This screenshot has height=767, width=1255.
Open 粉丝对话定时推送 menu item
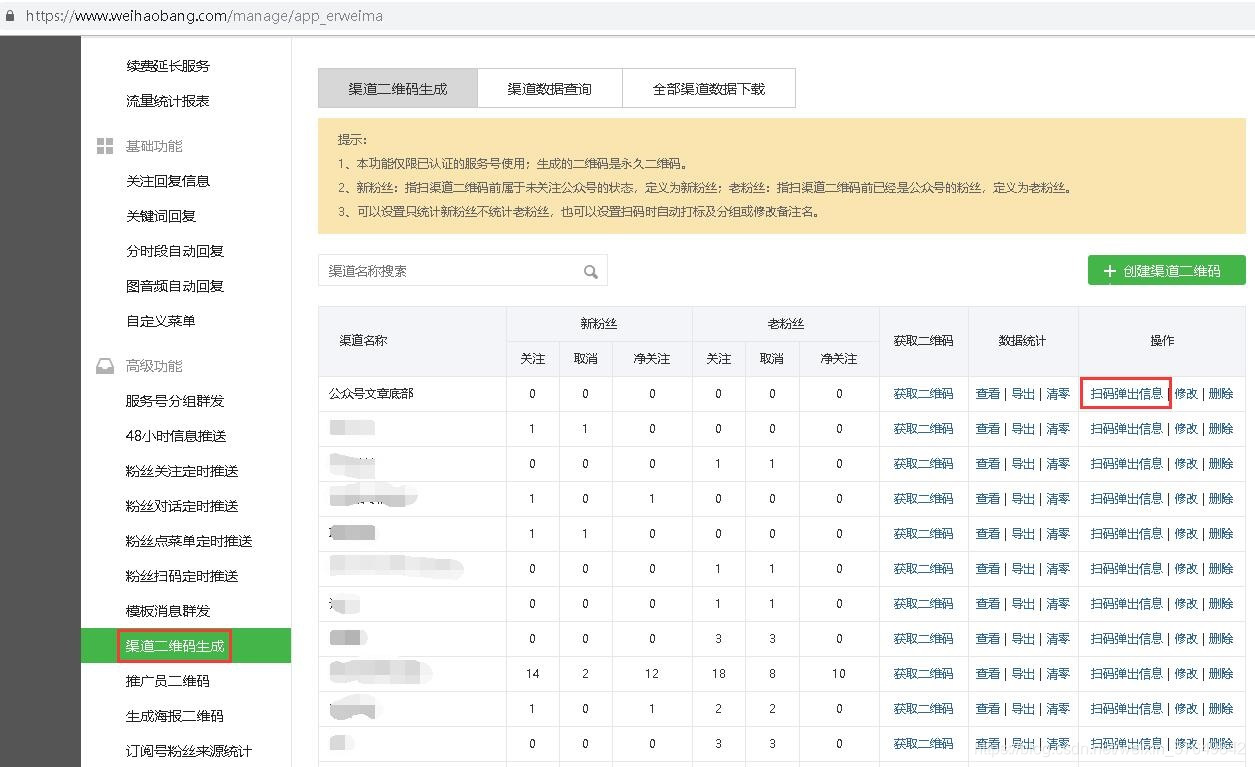(182, 506)
